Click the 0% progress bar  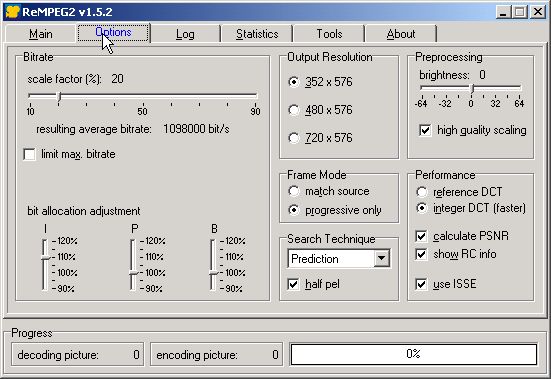coord(414,354)
